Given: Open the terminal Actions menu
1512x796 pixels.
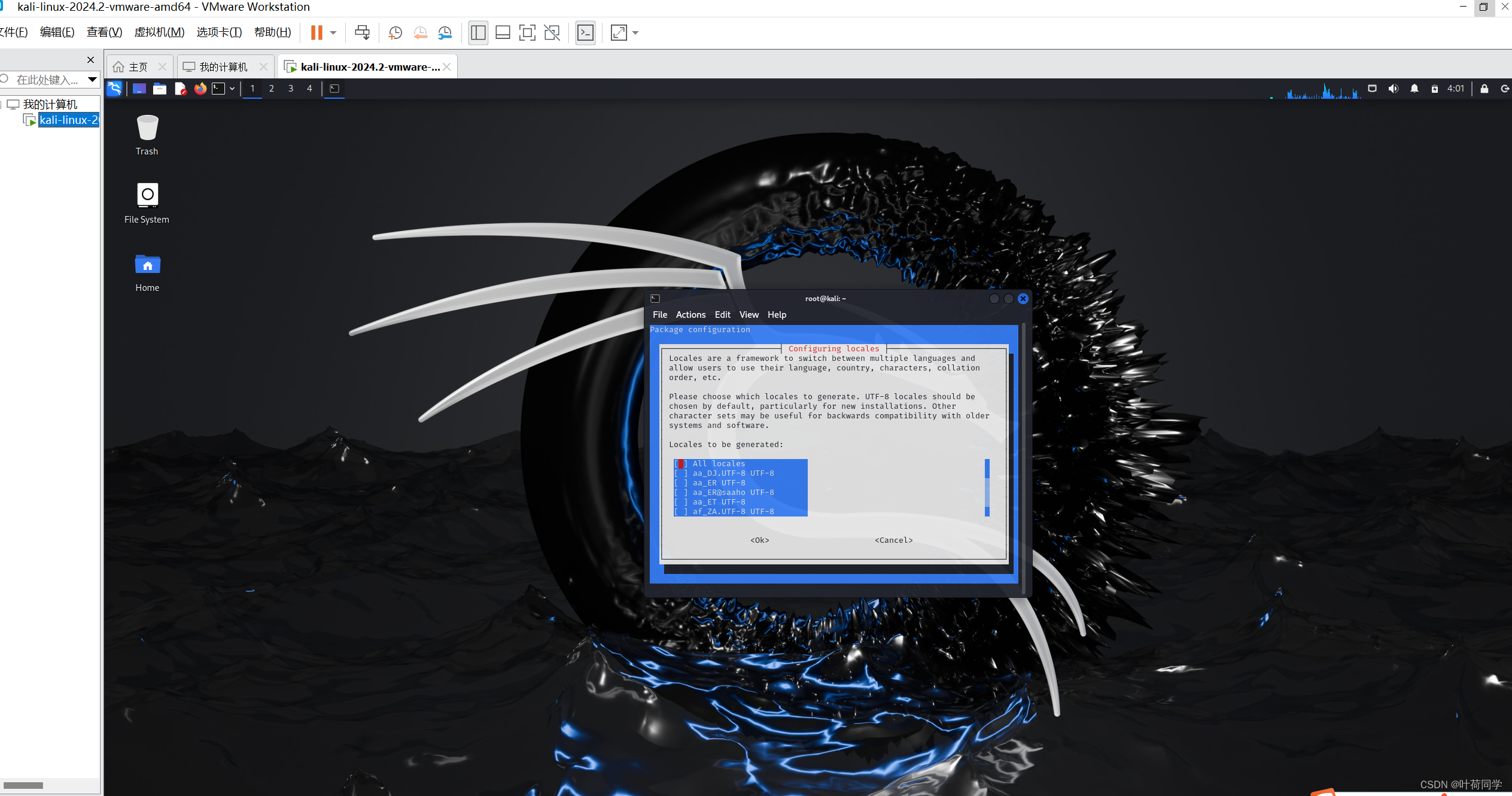Looking at the screenshot, I should (x=690, y=315).
